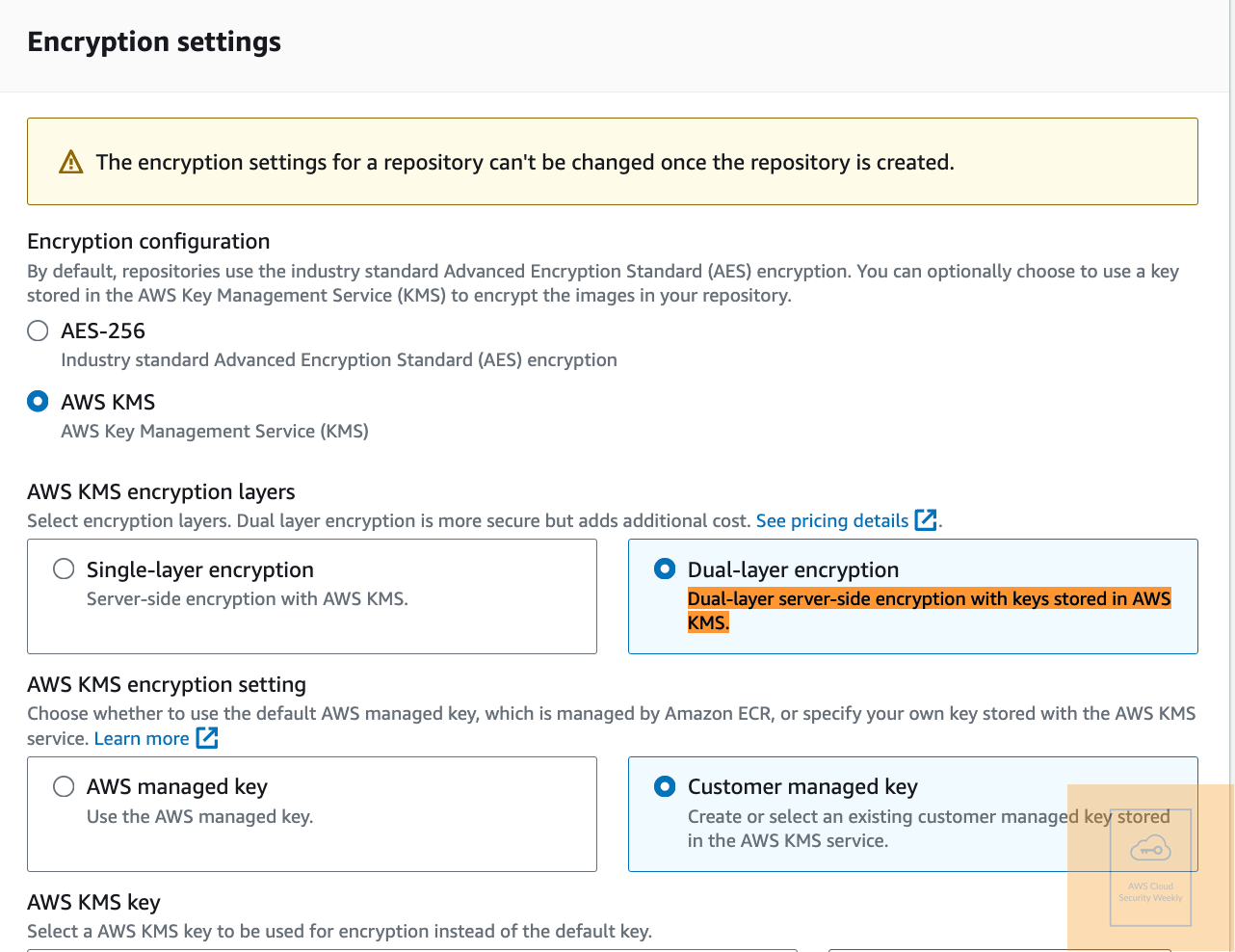This screenshot has height=952, width=1235.
Task: Choose the Dual-layer encryption radio option
Action: 665,569
